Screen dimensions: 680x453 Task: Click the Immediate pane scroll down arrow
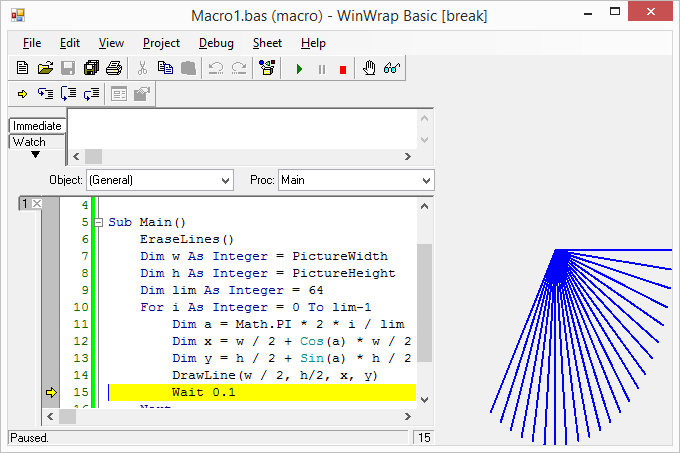click(425, 140)
